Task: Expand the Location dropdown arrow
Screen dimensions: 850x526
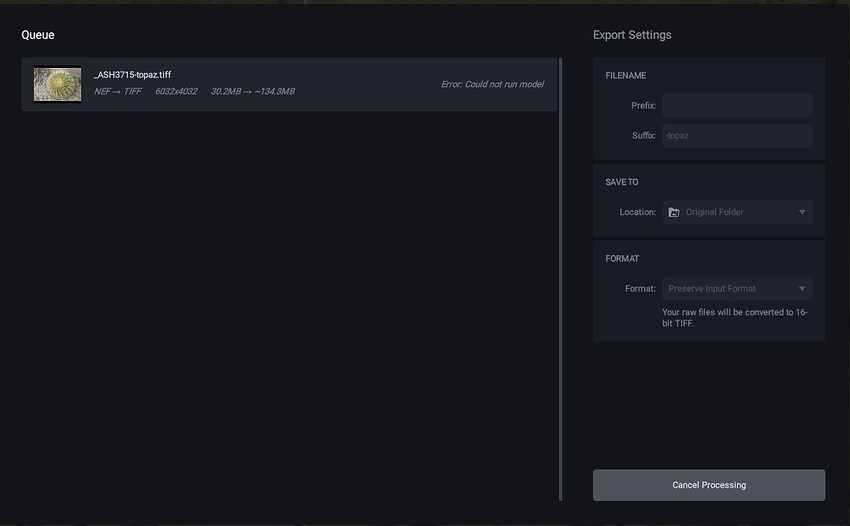Action: (802, 212)
